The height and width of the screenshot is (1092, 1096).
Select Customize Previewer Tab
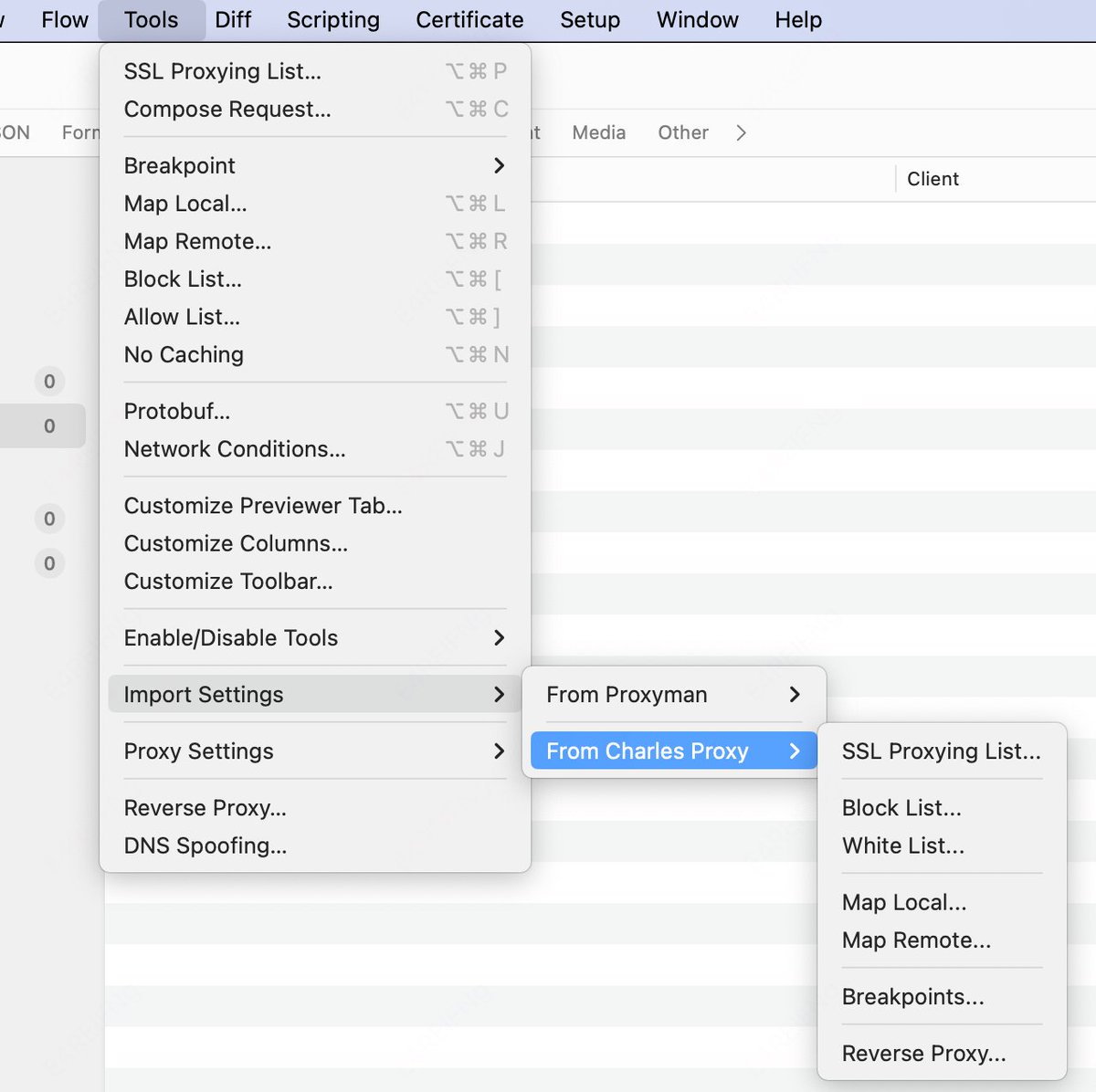pyautogui.click(x=315, y=506)
